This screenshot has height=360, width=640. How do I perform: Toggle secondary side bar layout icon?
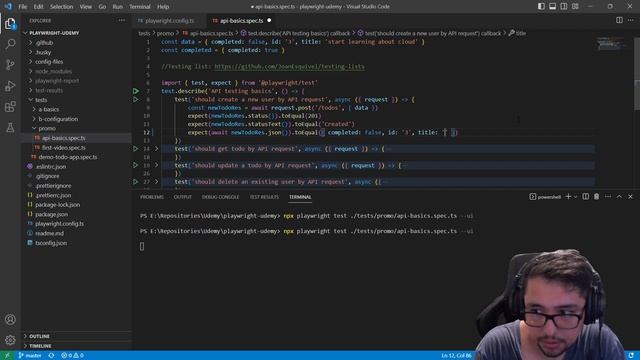click(564, 7)
